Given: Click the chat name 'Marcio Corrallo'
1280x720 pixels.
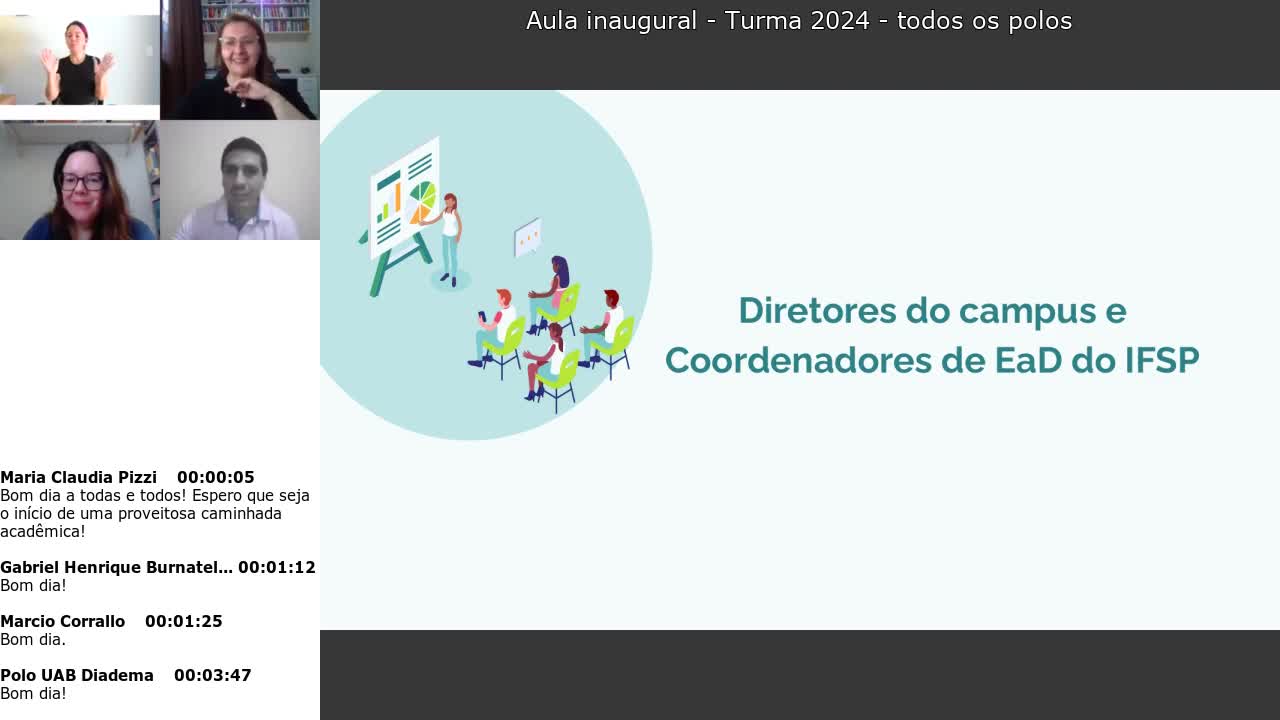Looking at the screenshot, I should (x=62, y=621).
